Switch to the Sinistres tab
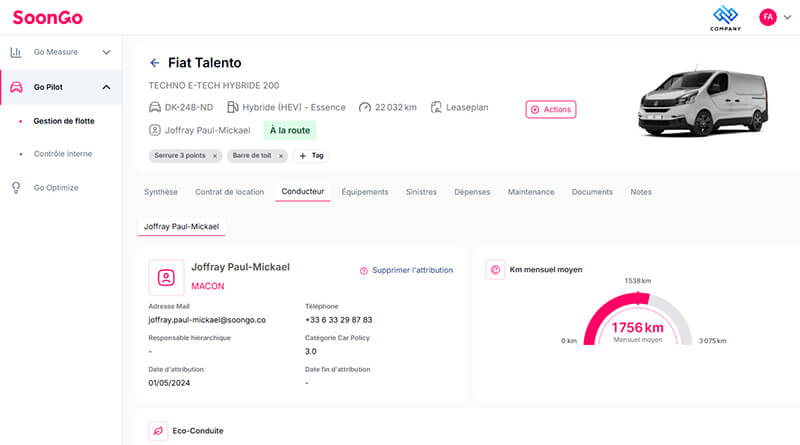This screenshot has width=800, height=445. click(x=421, y=192)
